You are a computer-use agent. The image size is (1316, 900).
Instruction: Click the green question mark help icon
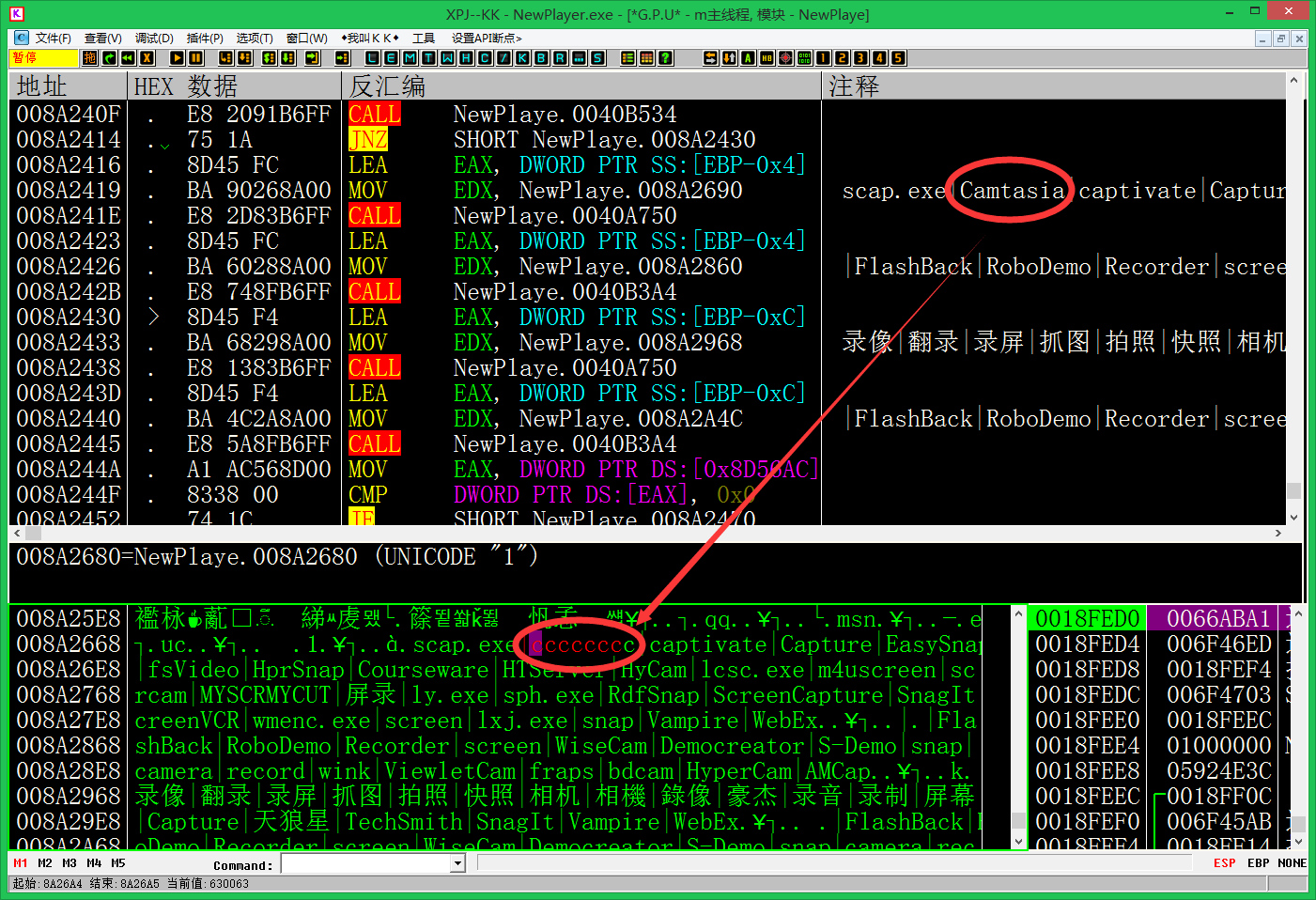point(666,58)
